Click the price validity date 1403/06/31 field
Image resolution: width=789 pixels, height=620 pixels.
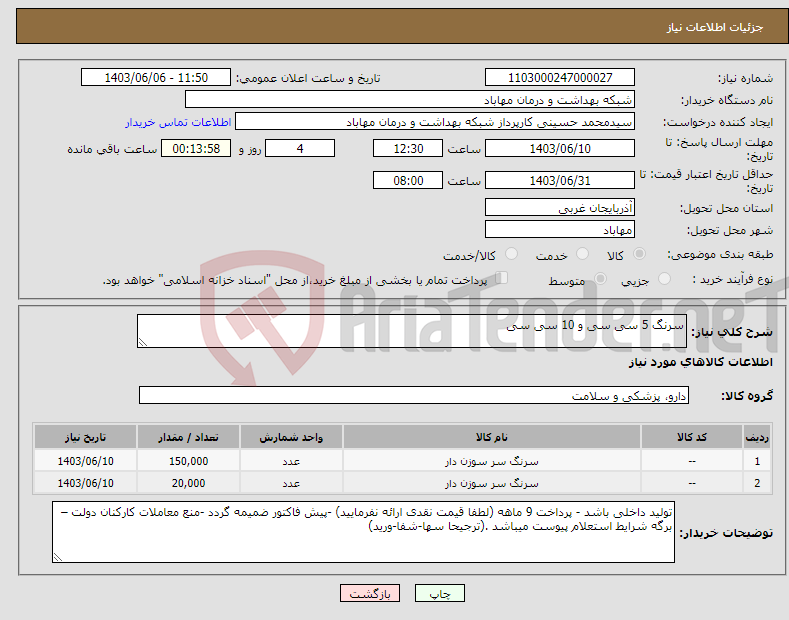tap(560, 180)
